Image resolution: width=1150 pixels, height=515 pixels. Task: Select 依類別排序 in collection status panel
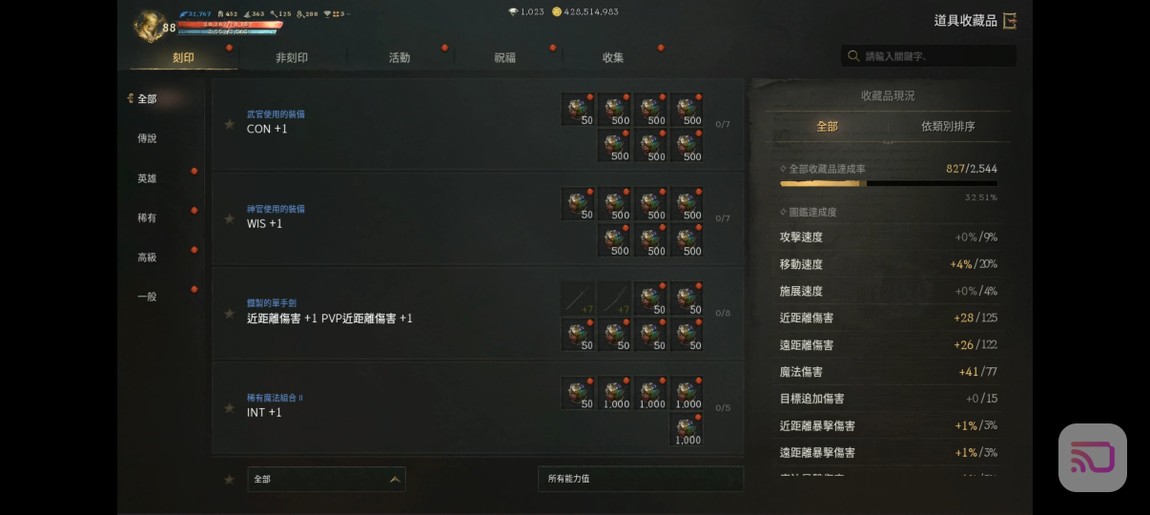click(x=948, y=126)
